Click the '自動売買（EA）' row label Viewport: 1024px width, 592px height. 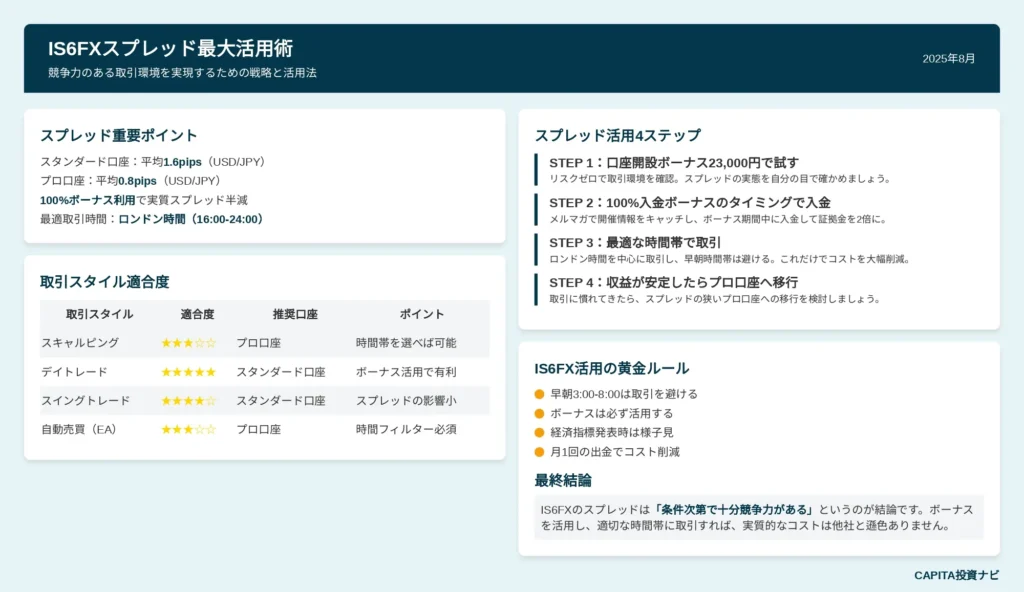point(78,429)
